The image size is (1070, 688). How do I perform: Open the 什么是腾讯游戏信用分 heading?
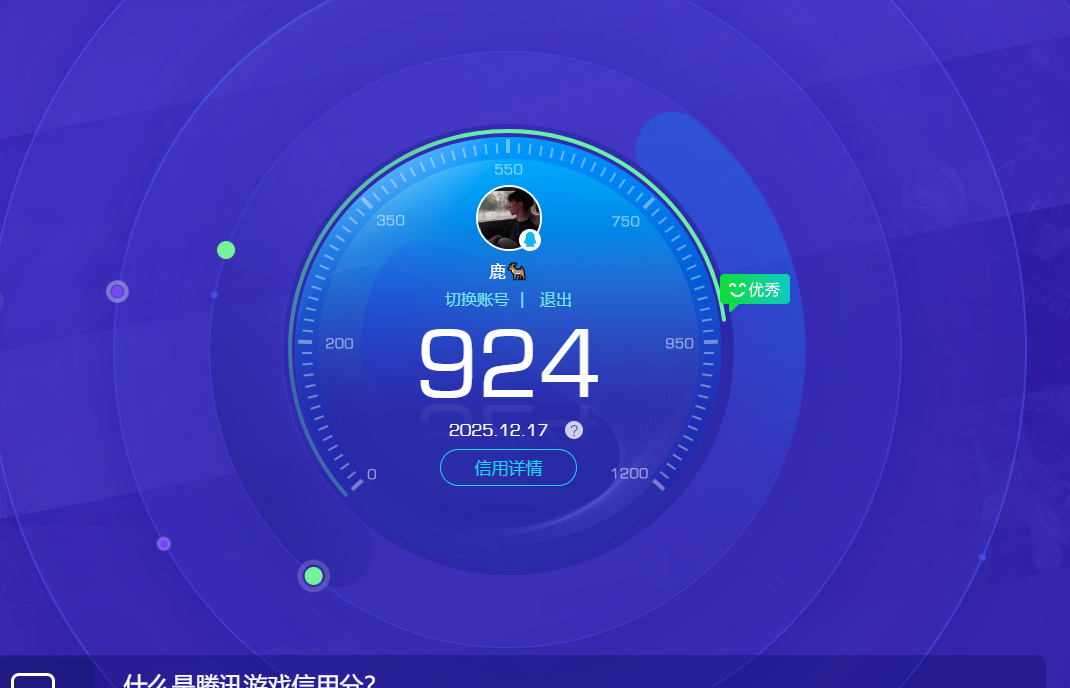[x=249, y=681]
